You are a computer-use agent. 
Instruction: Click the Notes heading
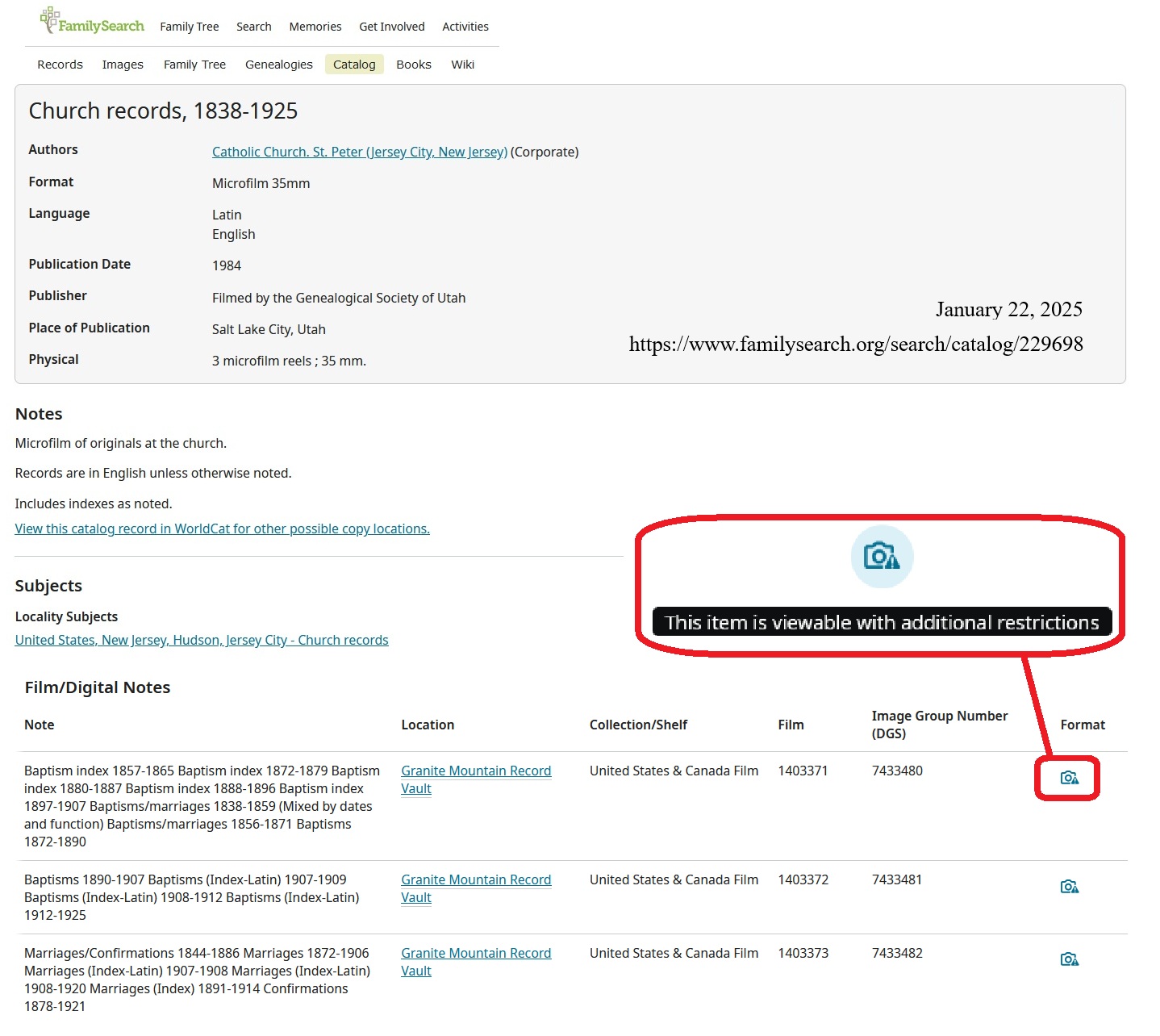point(39,414)
